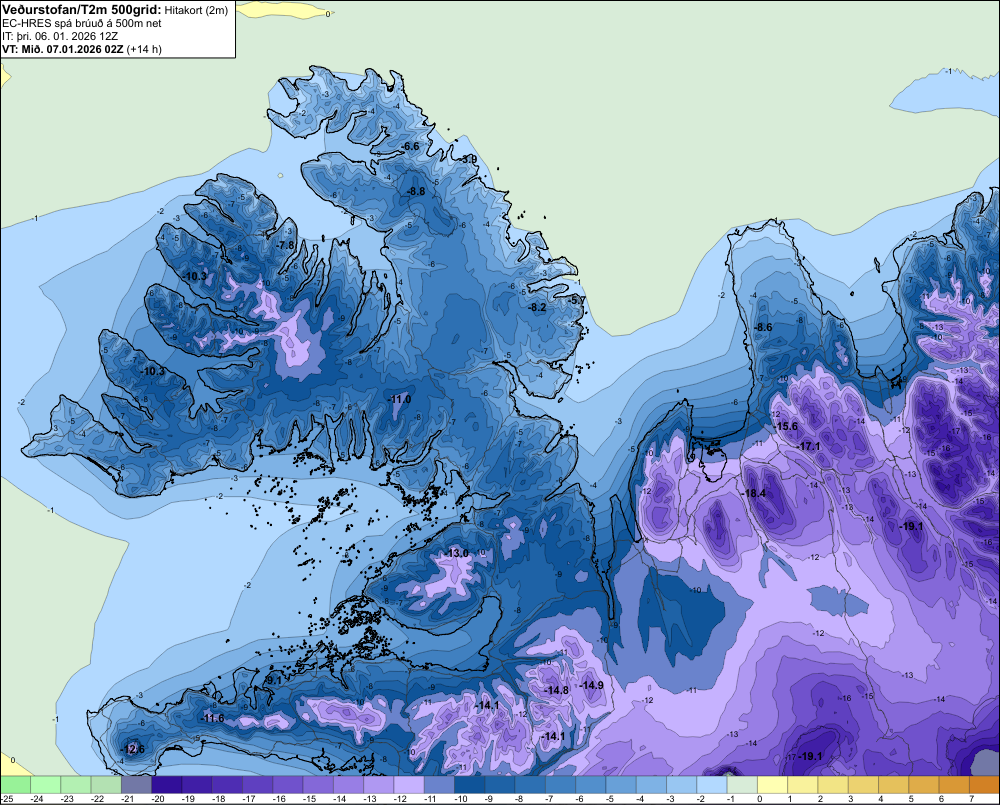Click the dark blue legend swatch above the -10 label

tap(469, 785)
